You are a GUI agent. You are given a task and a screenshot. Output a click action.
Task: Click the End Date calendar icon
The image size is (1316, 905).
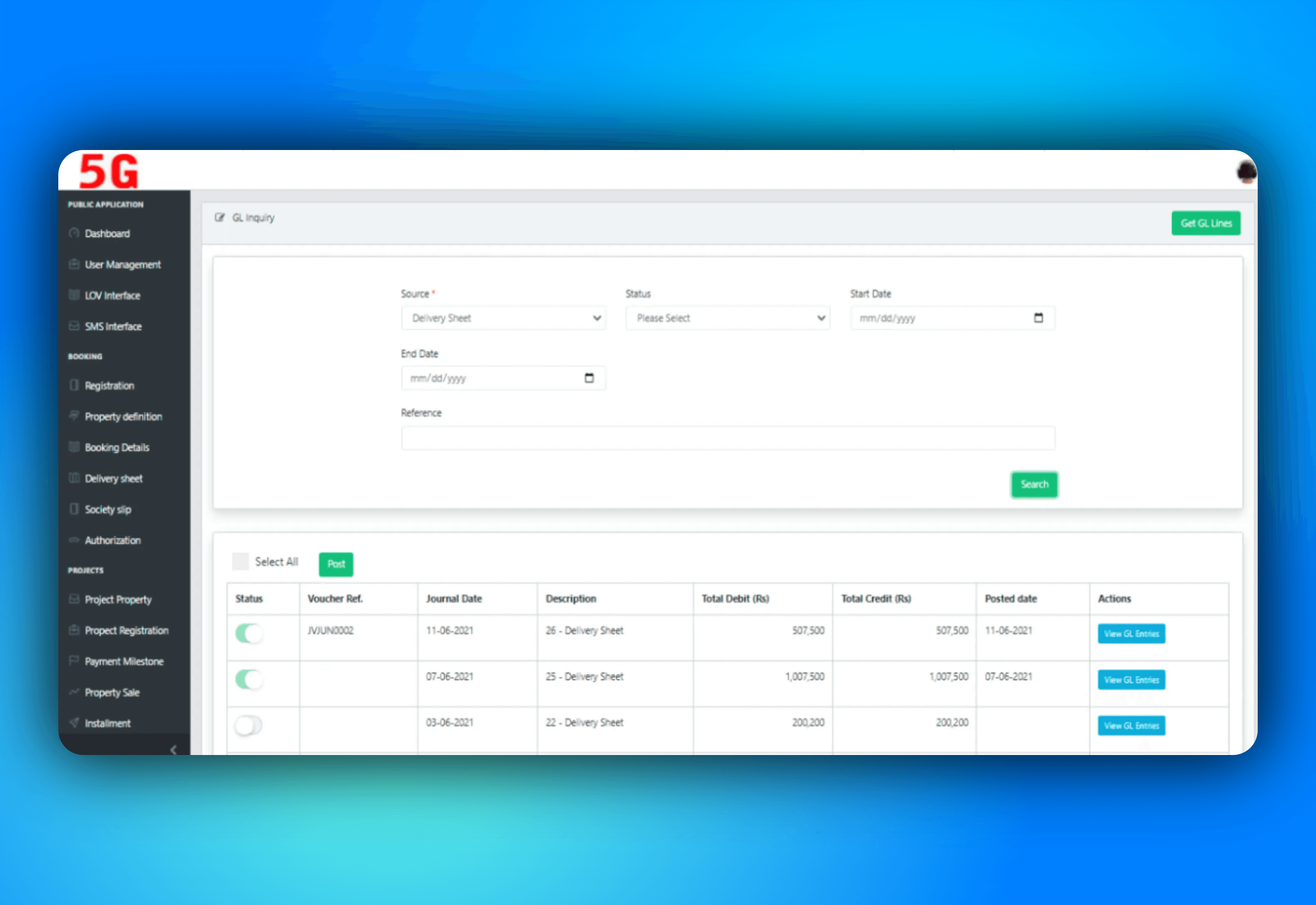589,377
